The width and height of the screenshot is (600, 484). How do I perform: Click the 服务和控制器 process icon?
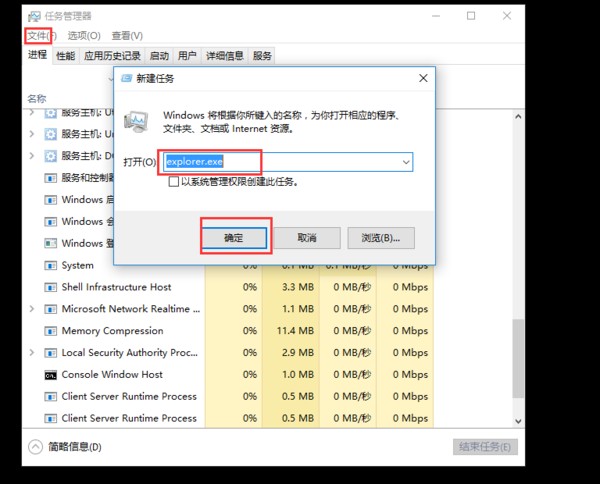click(x=51, y=178)
